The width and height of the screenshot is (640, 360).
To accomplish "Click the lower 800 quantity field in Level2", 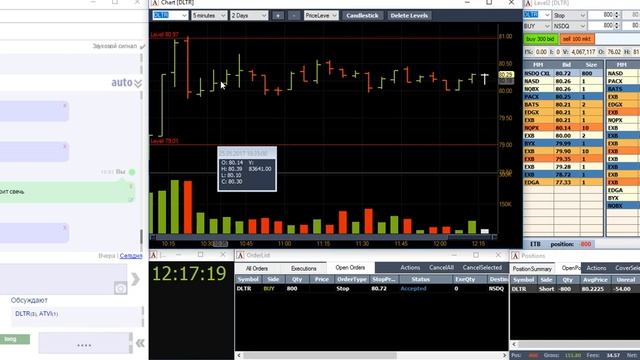I will click(x=601, y=25).
